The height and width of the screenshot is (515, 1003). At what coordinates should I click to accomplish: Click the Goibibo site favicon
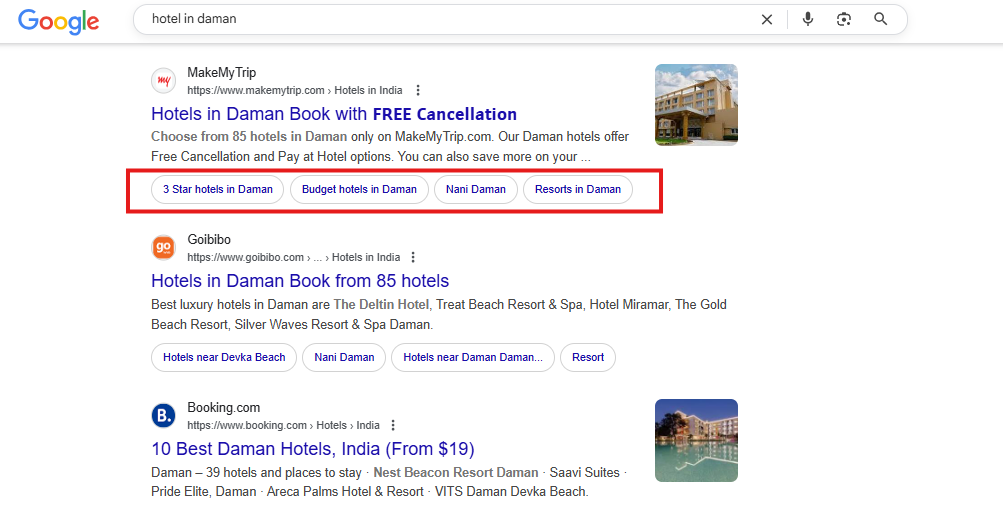(163, 248)
